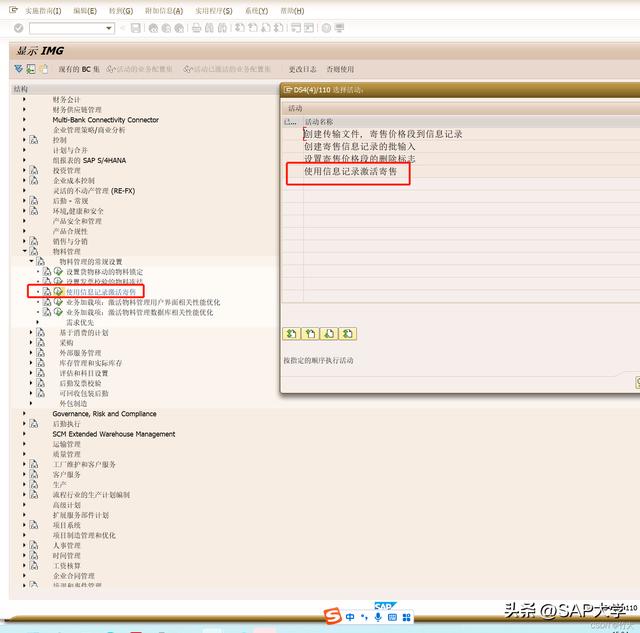
Task: Open the 编辑(E) menu
Action: pos(84,11)
